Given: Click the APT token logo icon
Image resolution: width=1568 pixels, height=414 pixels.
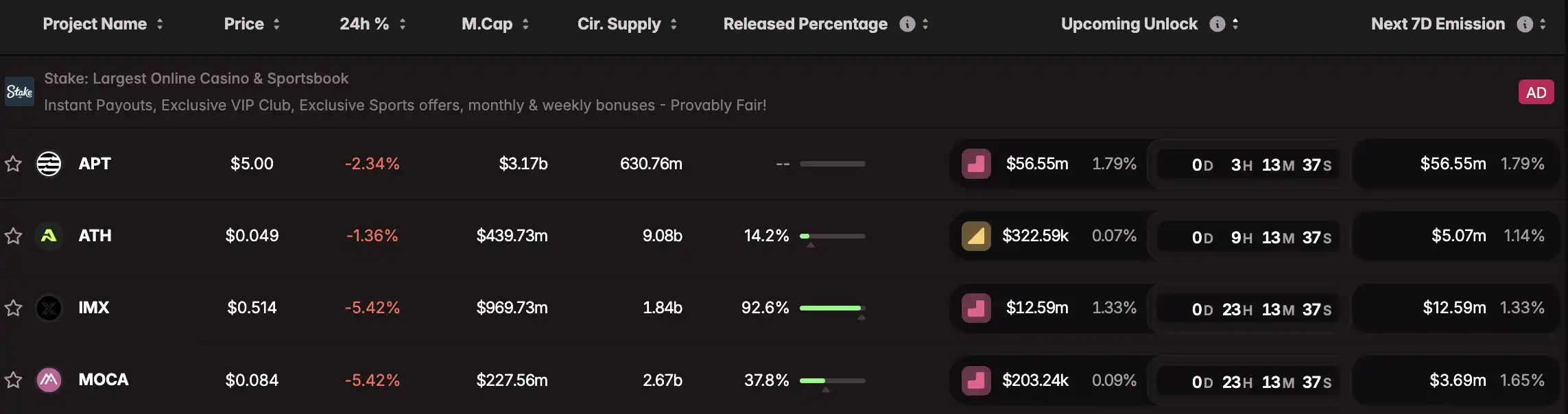Looking at the screenshot, I should pos(49,164).
